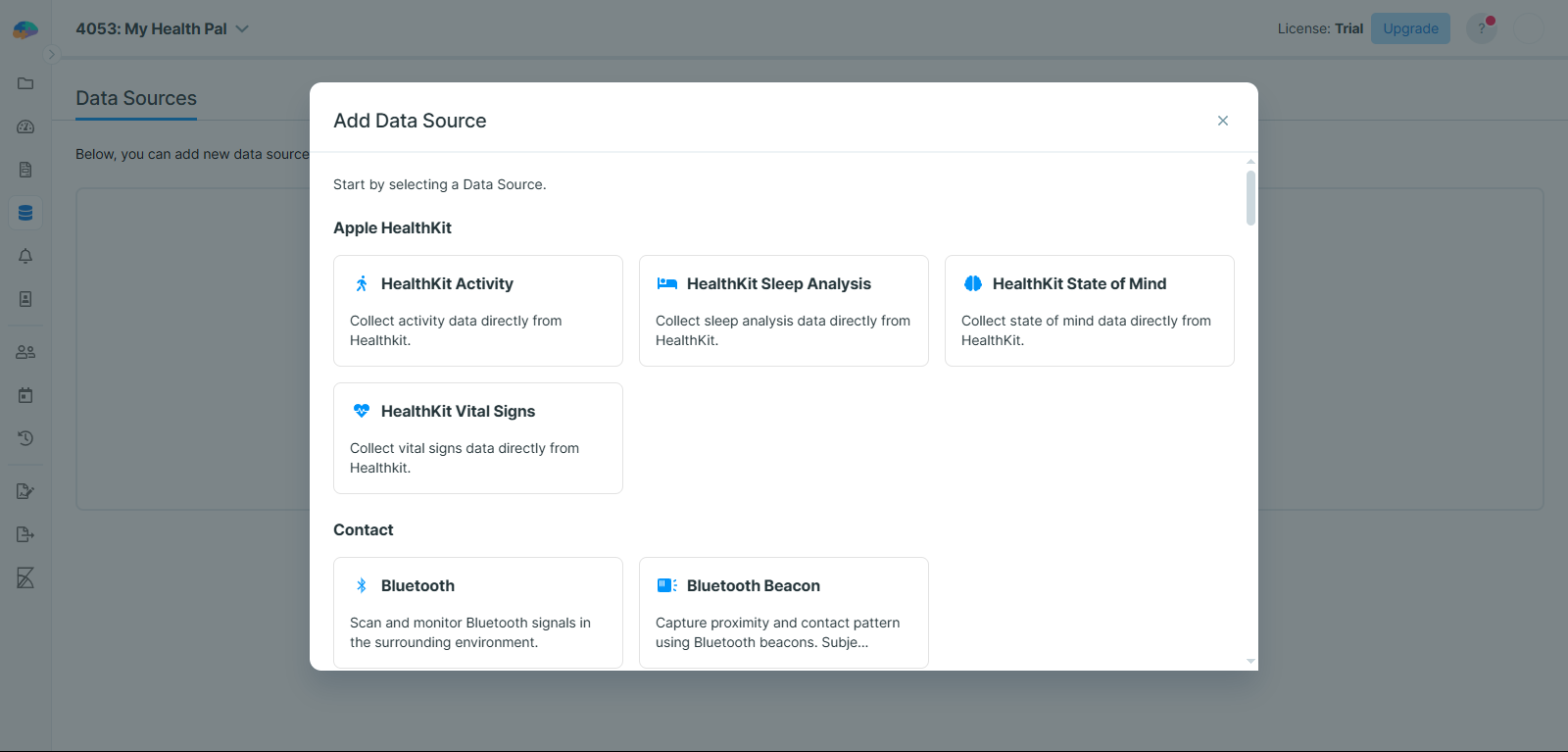Viewport: 1568px width, 752px height.
Task: Open the history clock icon in sidebar
Action: pos(25,438)
